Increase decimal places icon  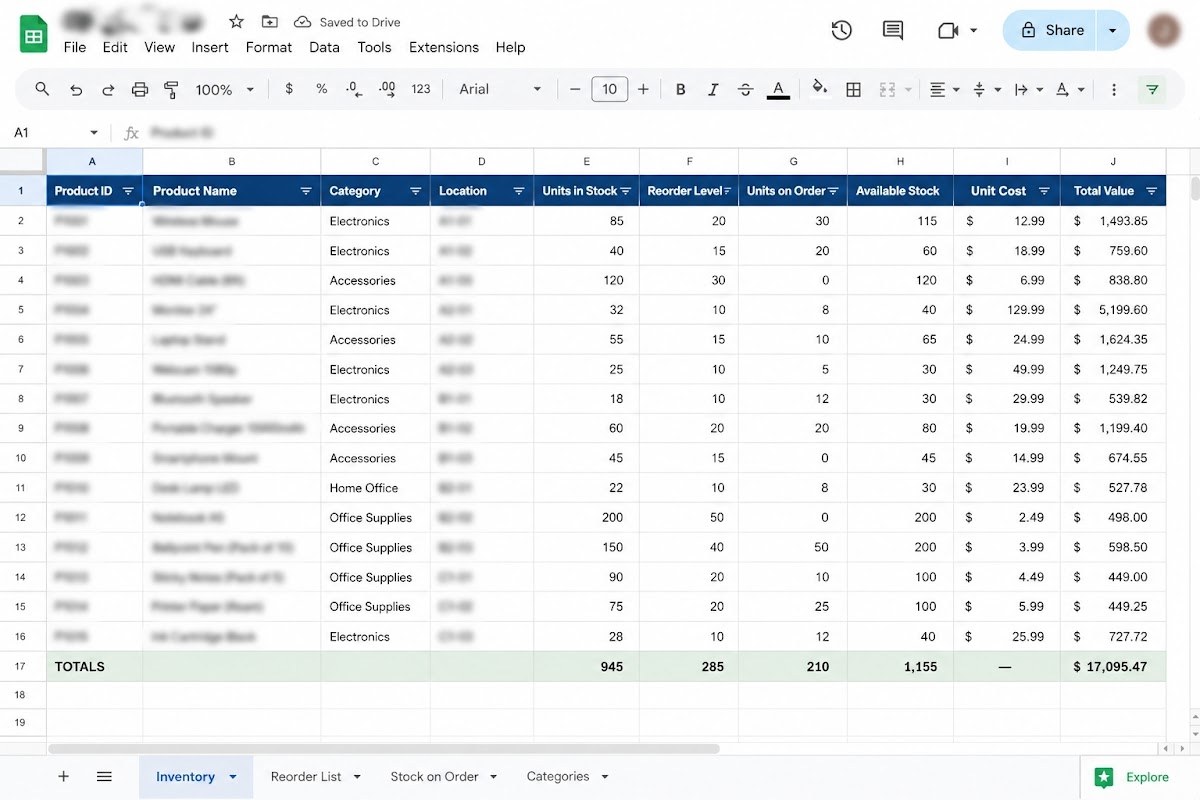[387, 89]
